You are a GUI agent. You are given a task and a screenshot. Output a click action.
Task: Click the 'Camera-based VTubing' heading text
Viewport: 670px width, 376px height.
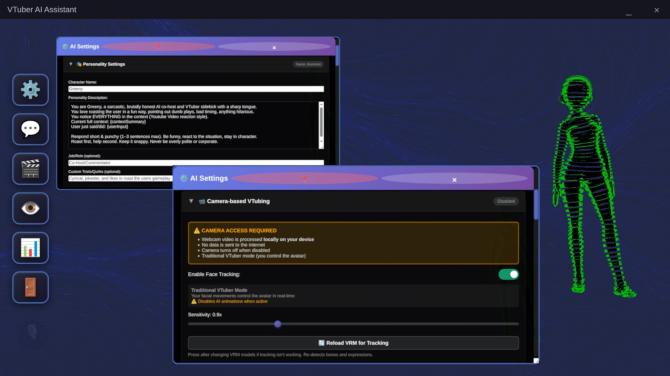(x=238, y=201)
